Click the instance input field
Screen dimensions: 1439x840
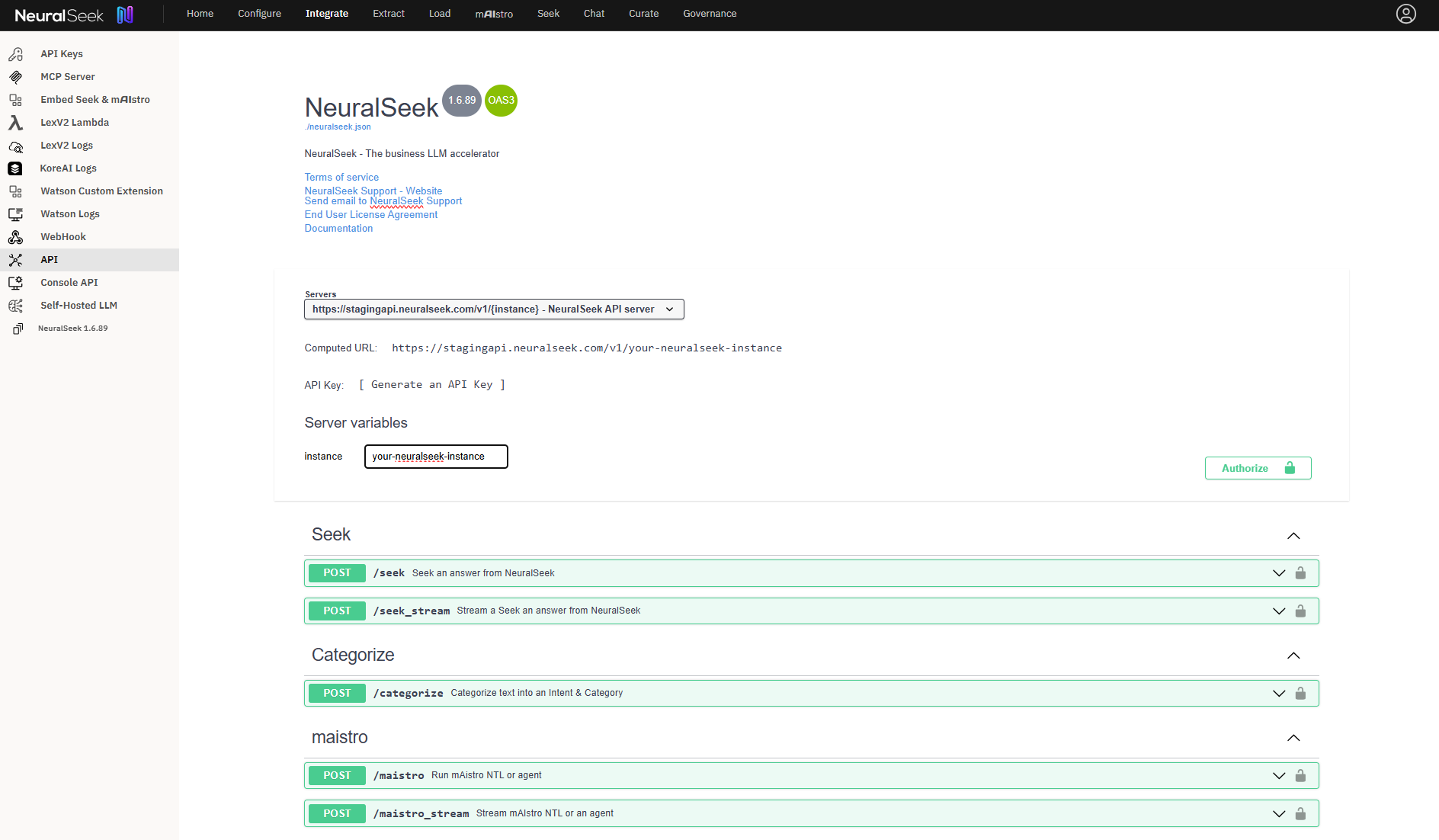click(x=436, y=457)
